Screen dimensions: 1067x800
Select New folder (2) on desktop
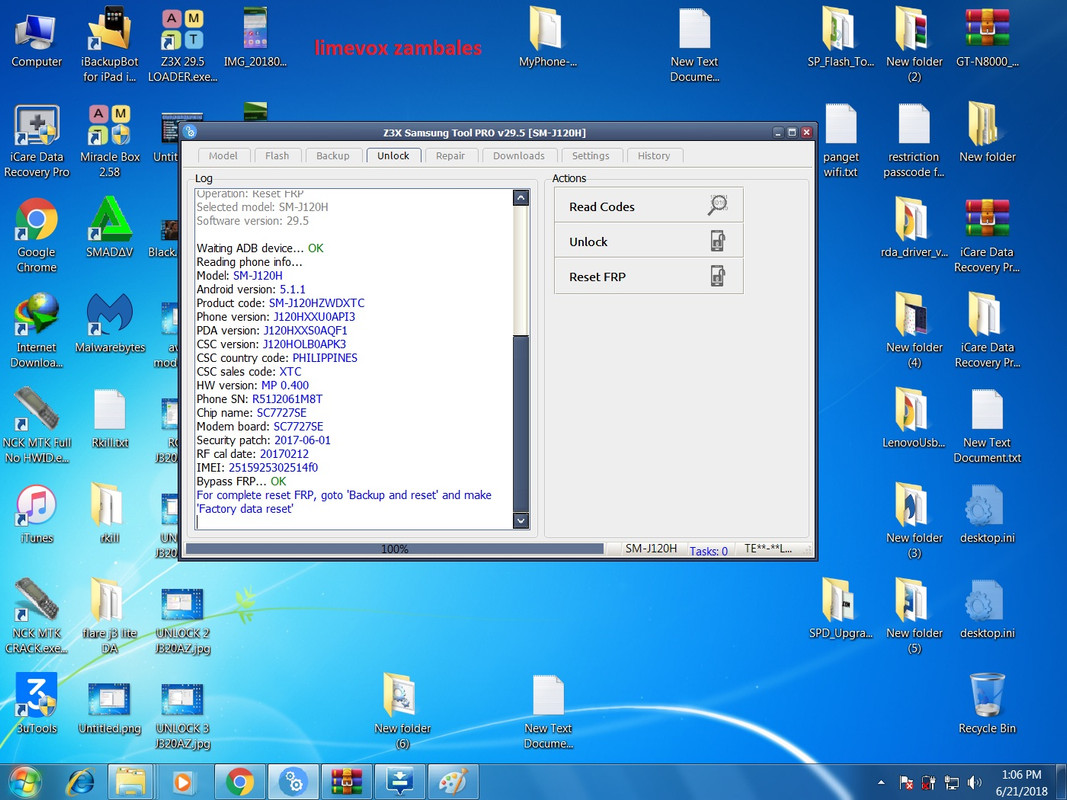coord(914,45)
